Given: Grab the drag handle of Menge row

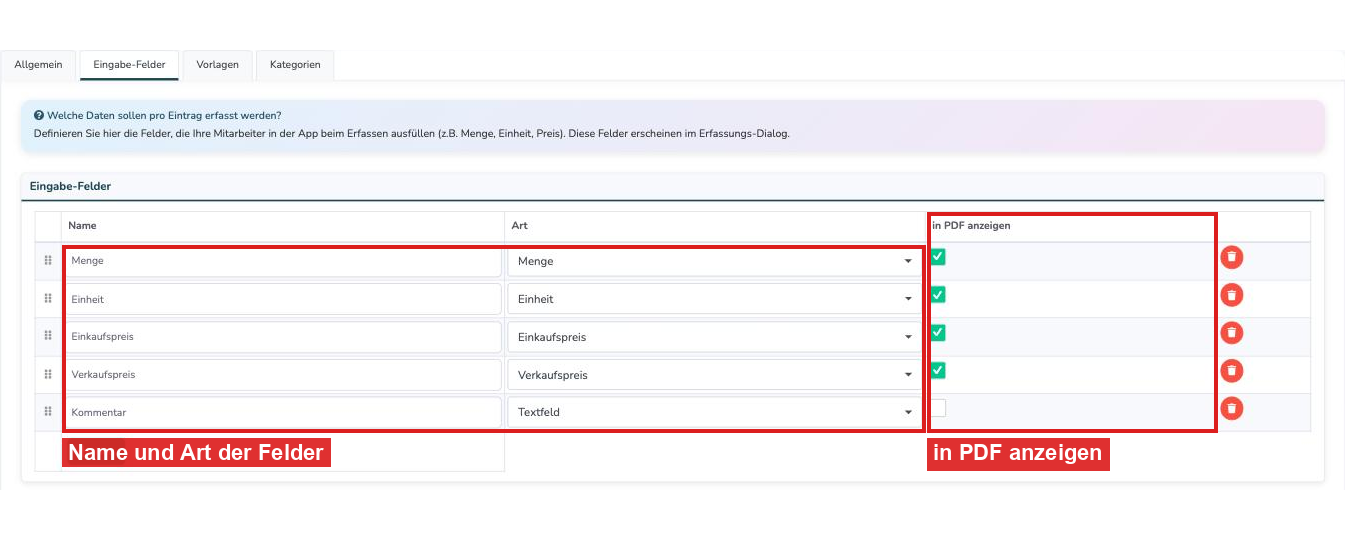Looking at the screenshot, I should tap(48, 261).
